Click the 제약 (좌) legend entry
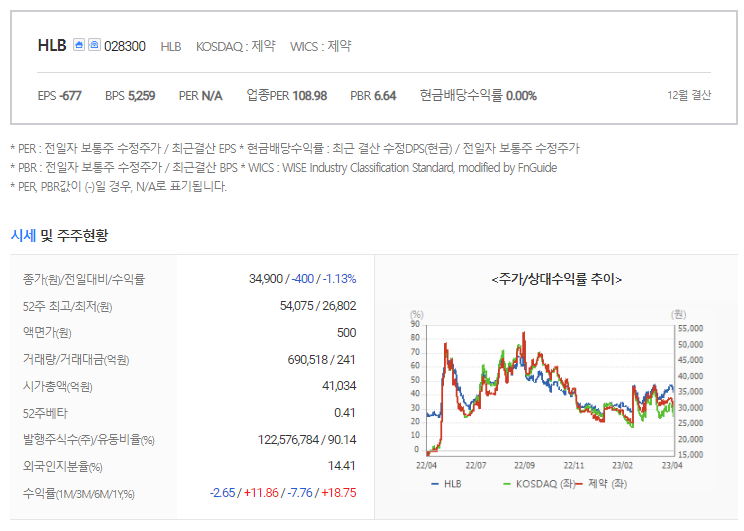744x531 pixels. click(x=602, y=484)
